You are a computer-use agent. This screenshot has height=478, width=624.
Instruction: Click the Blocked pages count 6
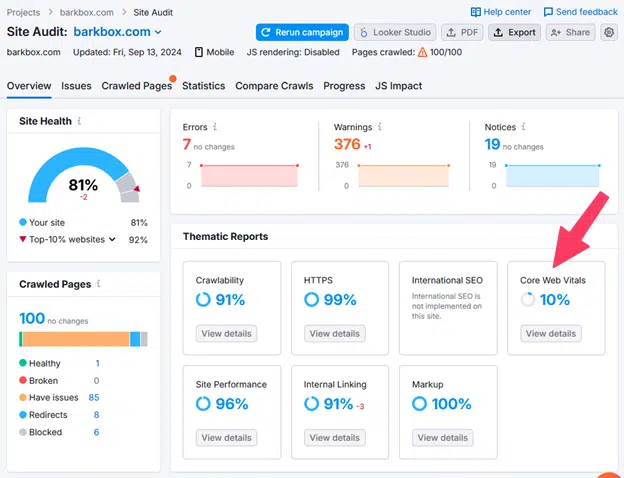point(96,432)
